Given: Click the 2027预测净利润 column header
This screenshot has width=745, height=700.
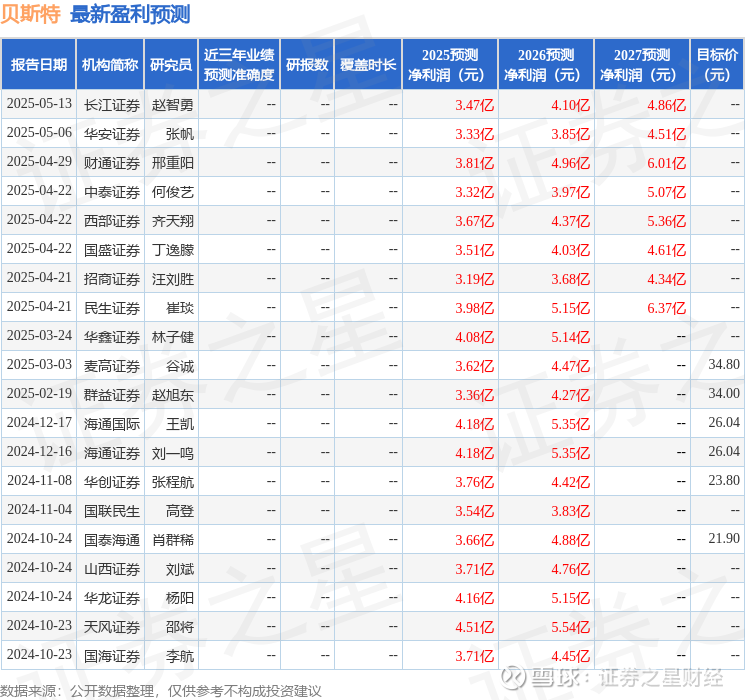Looking at the screenshot, I should pyautogui.click(x=642, y=65).
